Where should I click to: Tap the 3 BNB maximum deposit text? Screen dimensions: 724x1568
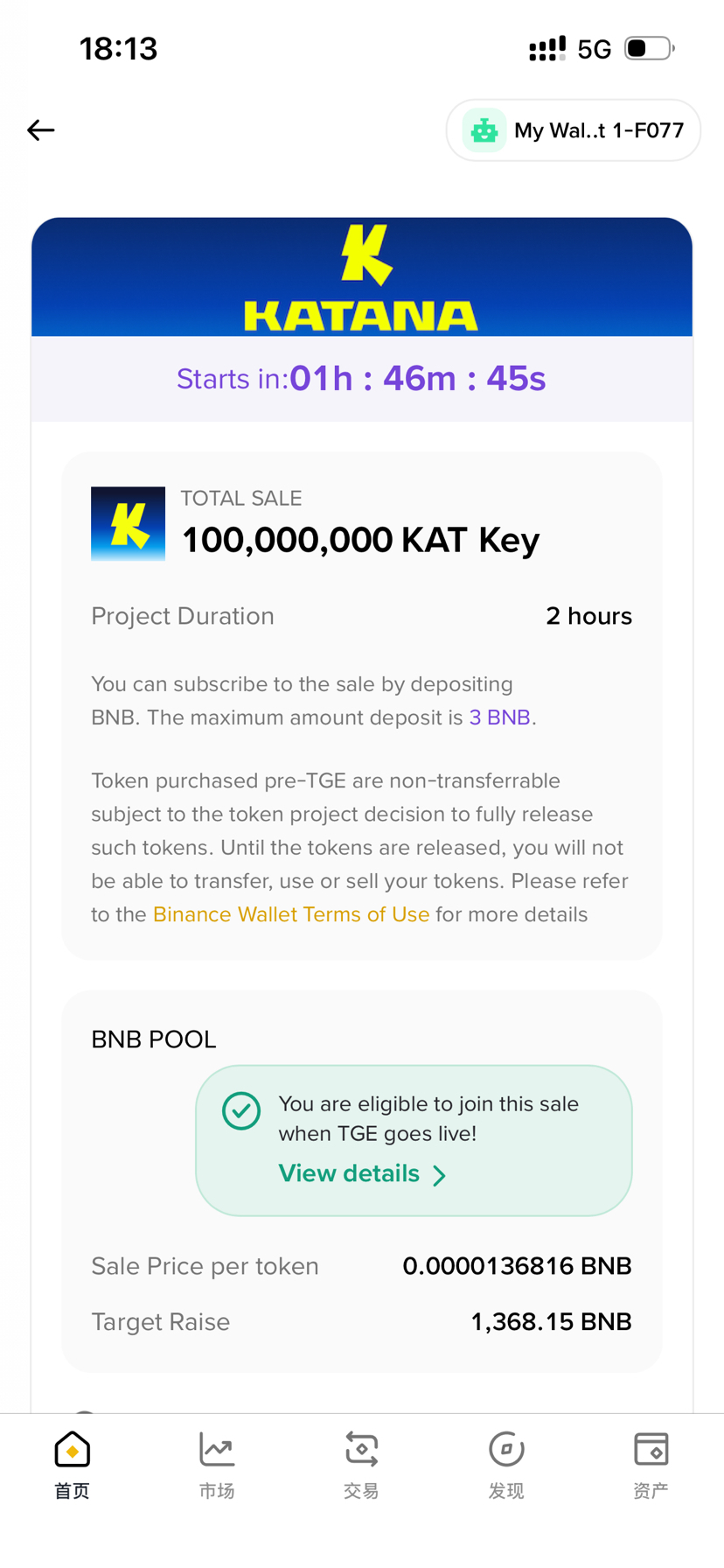click(499, 717)
